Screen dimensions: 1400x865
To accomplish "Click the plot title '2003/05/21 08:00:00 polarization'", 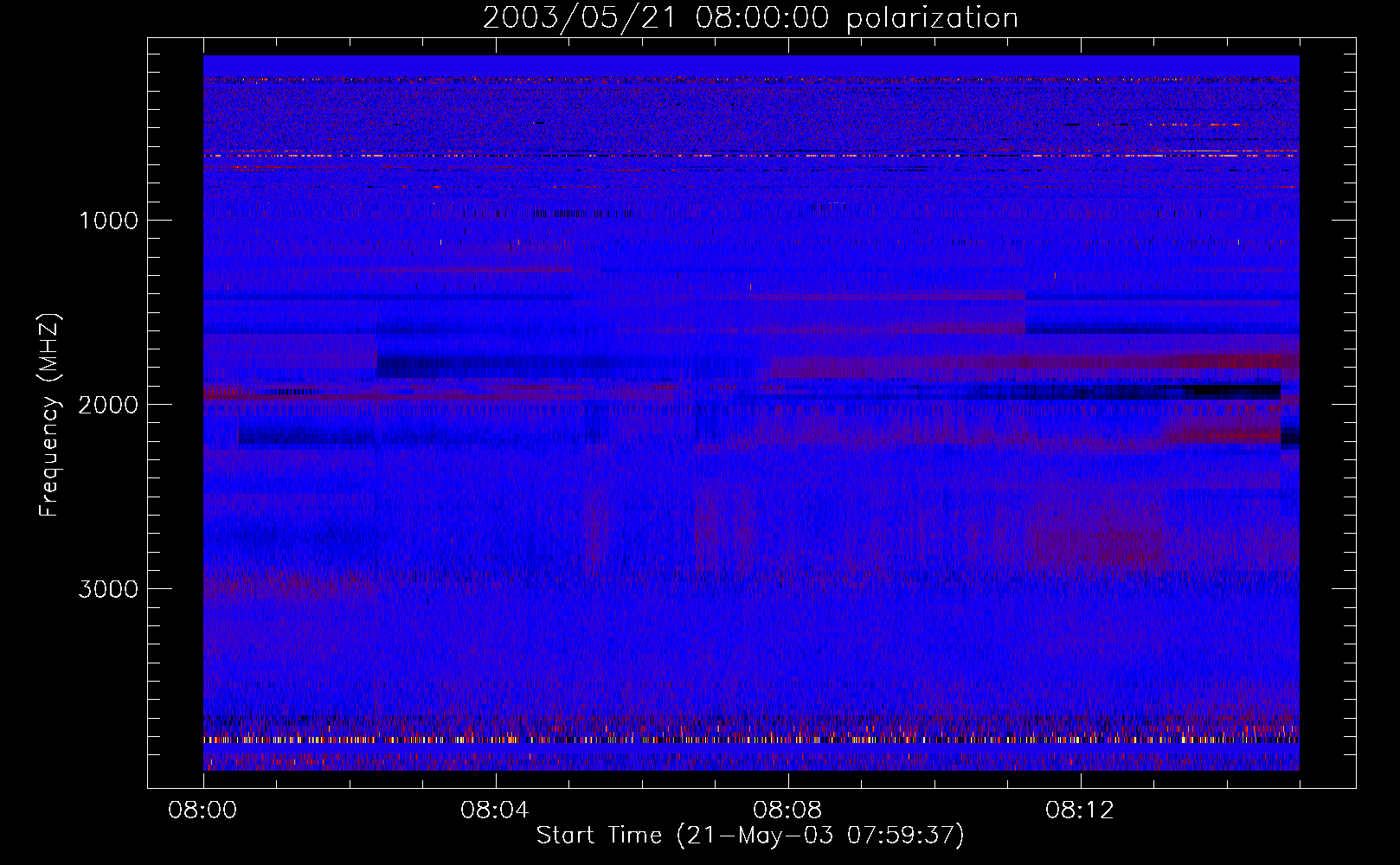I will pos(750,18).
